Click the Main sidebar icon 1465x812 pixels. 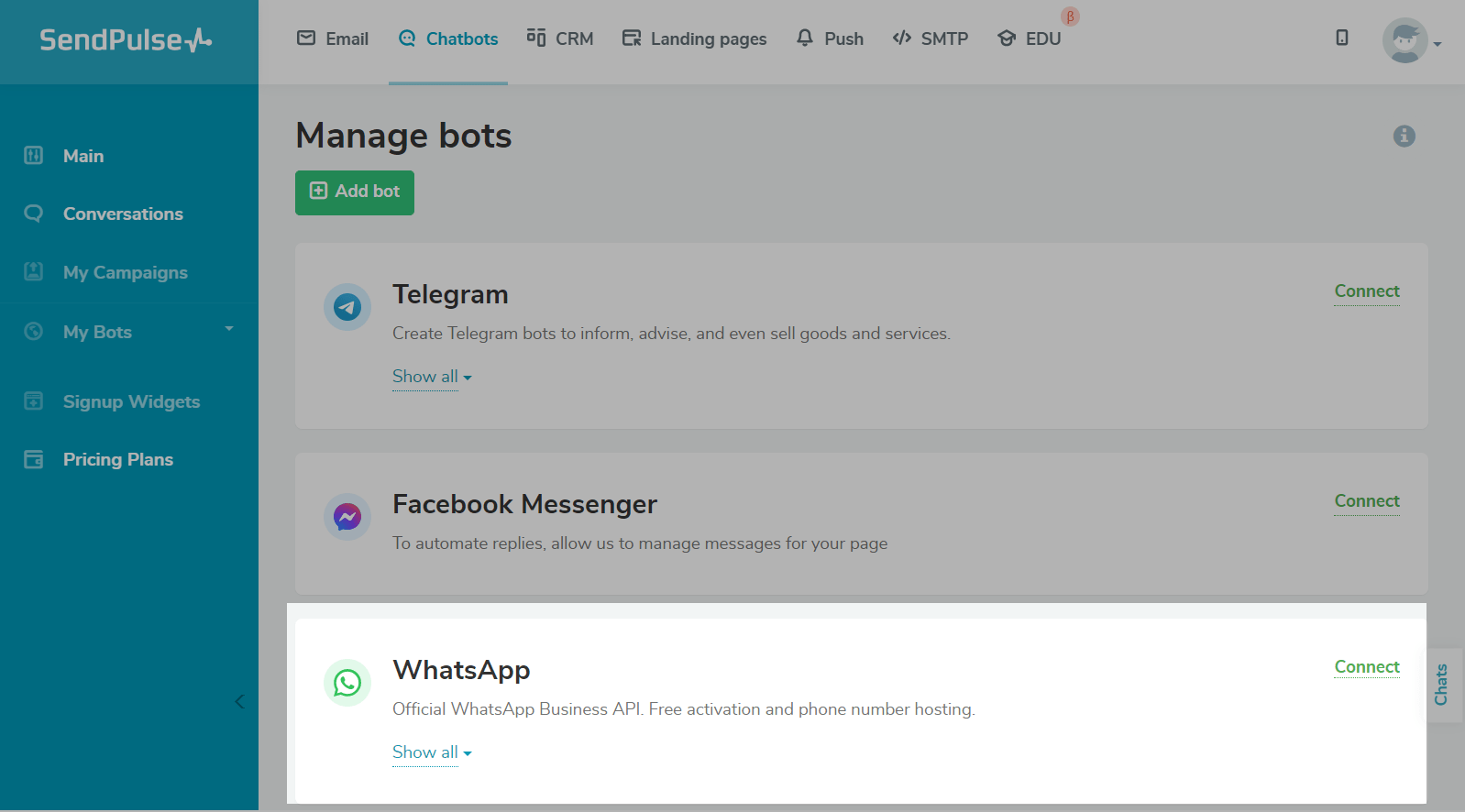(34, 155)
